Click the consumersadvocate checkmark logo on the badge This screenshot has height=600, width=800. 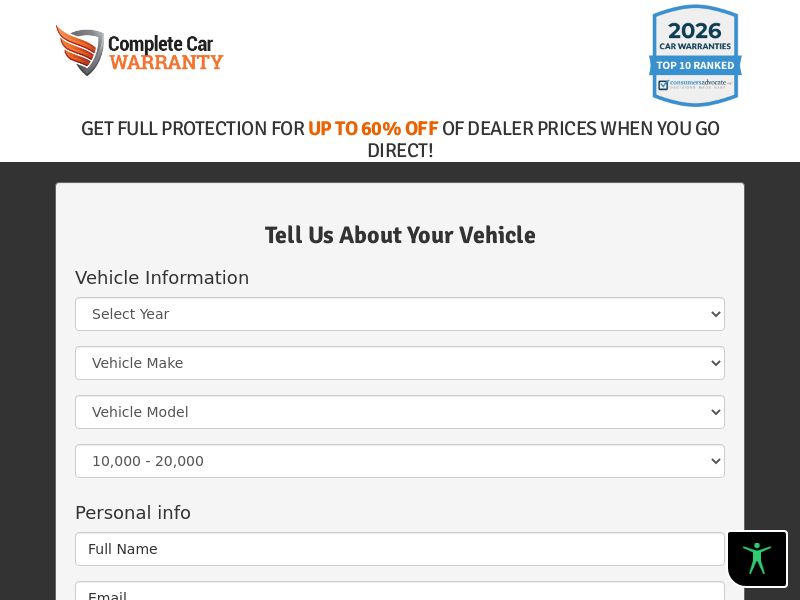point(663,85)
